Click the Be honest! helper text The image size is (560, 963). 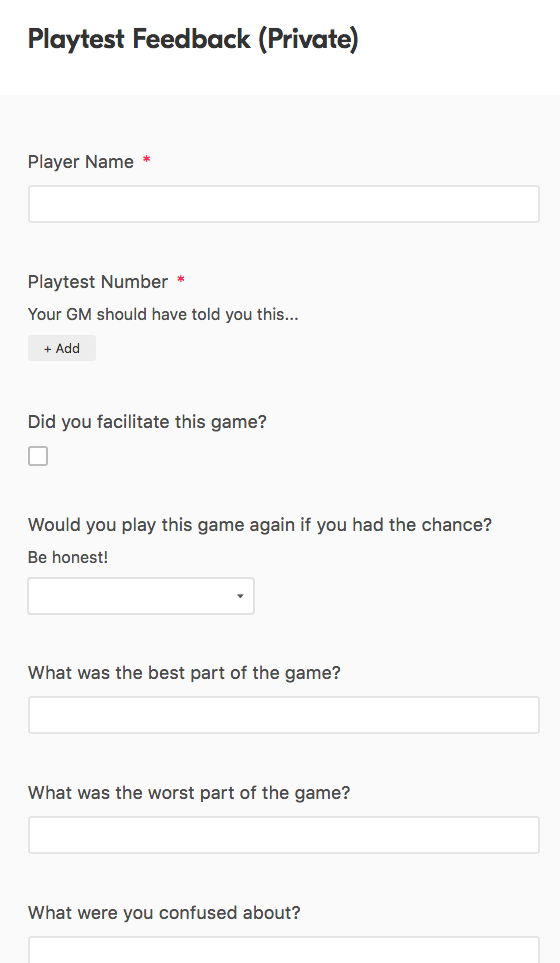[x=68, y=558]
